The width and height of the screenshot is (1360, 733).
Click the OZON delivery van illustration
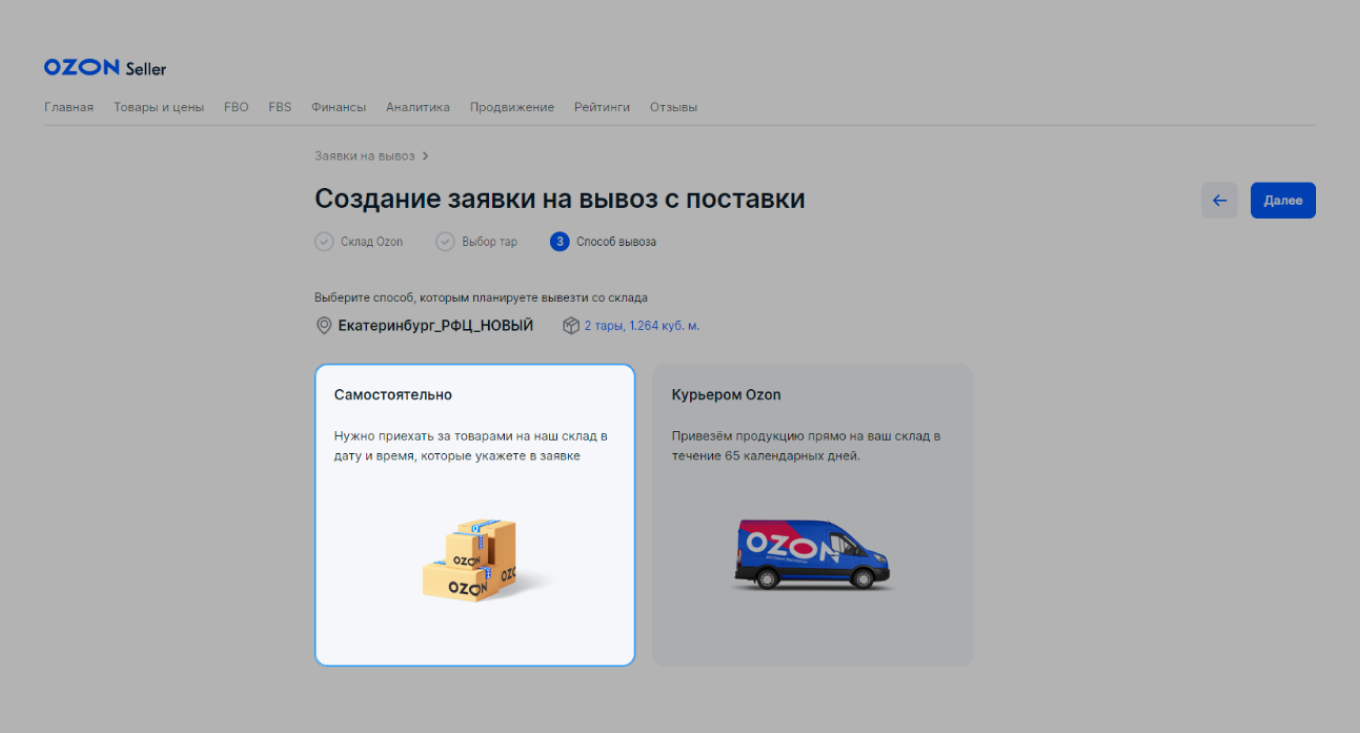(812, 555)
